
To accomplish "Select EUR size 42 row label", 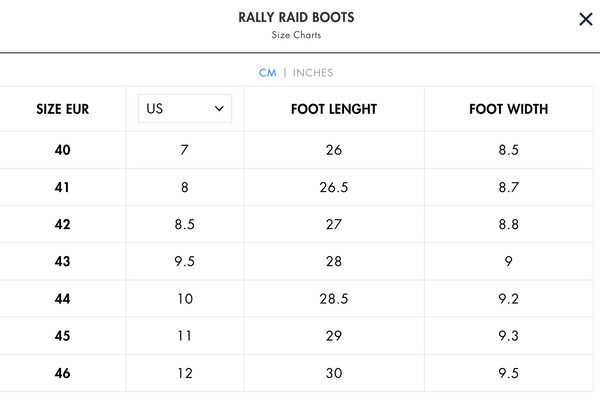I will click(x=62, y=225).
